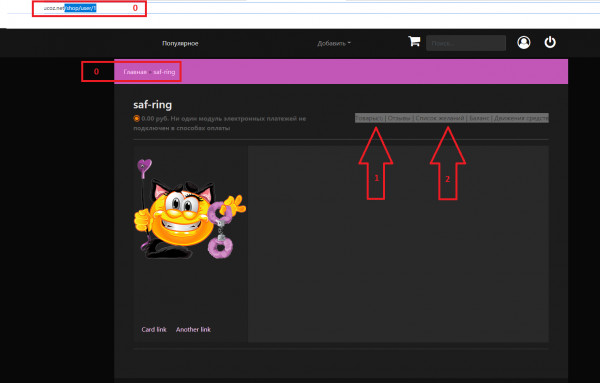Open the Движения средств link

pyautogui.click(x=521, y=118)
